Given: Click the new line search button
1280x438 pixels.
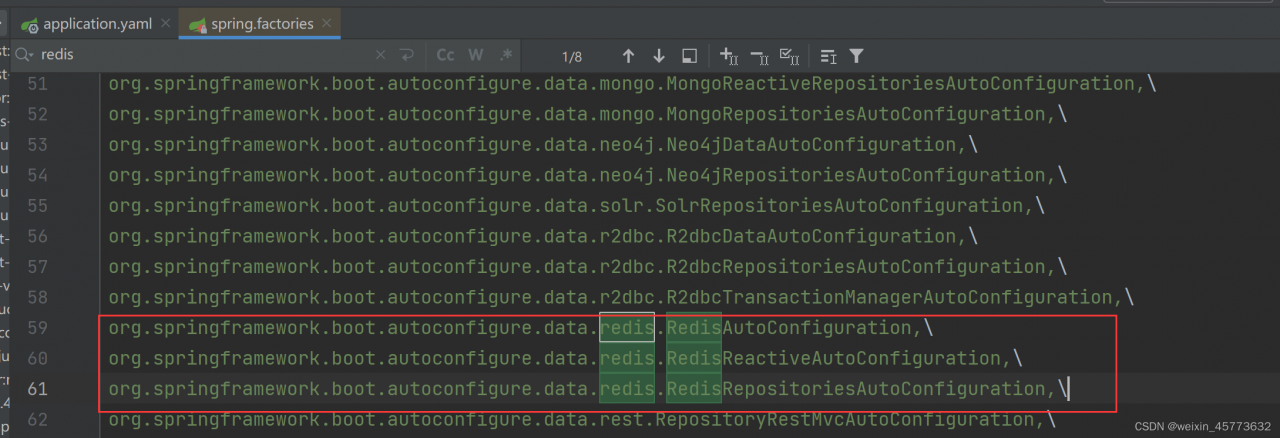Looking at the screenshot, I should coord(407,55).
